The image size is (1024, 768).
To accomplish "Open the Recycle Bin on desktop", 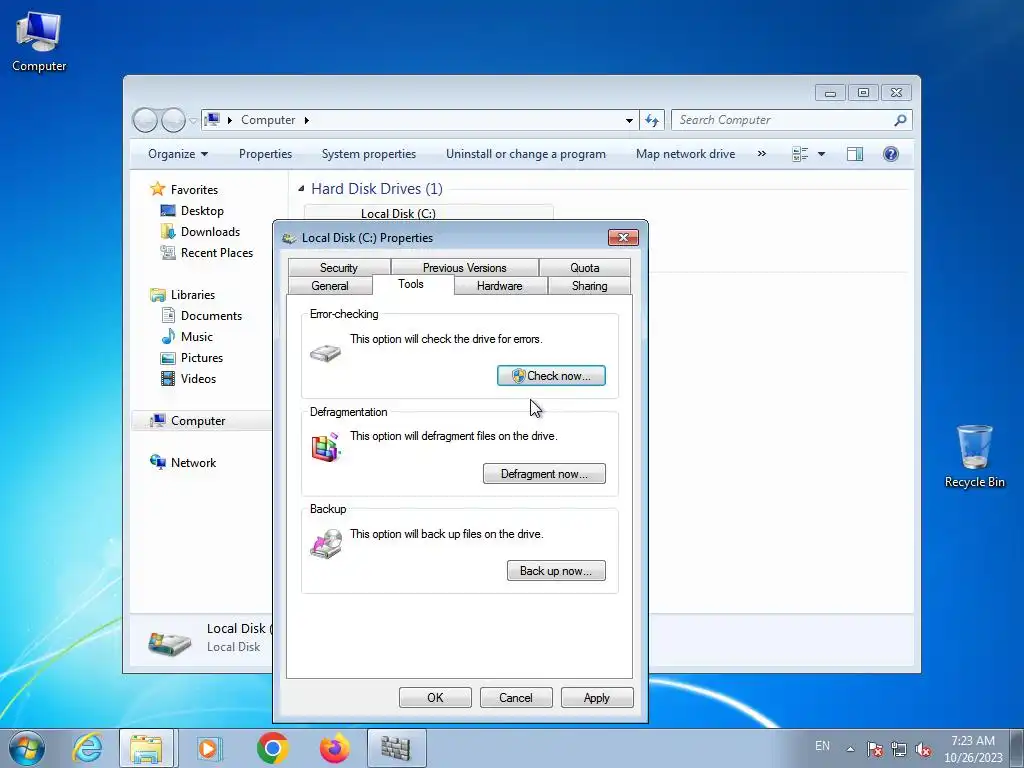I will point(974,456).
